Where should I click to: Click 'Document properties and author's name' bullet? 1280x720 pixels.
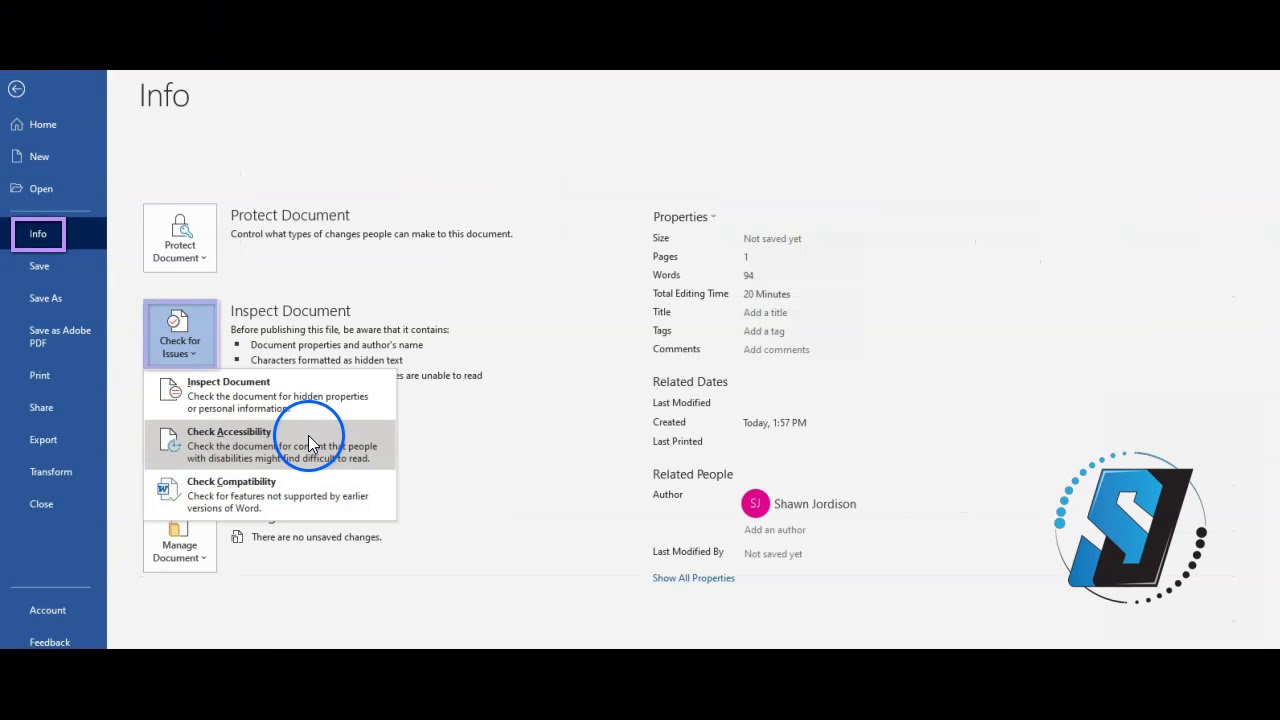[337, 345]
